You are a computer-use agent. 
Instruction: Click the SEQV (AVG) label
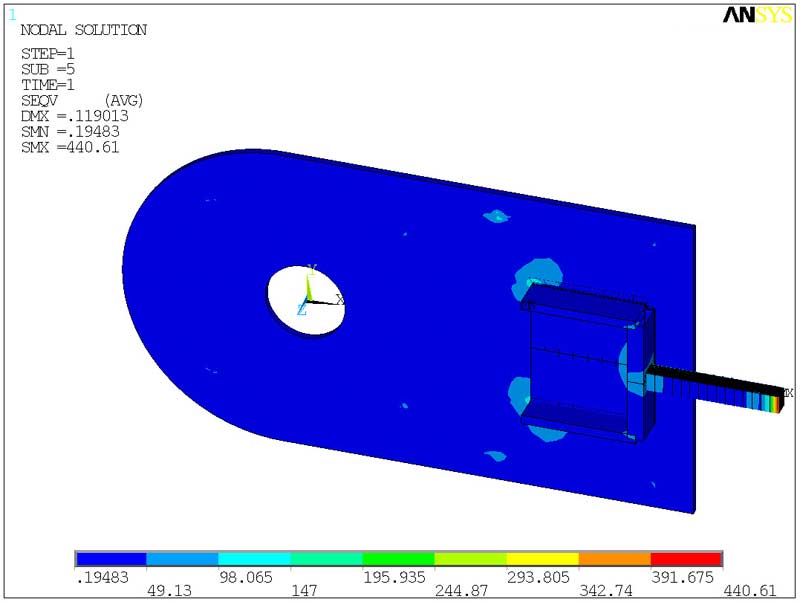click(82, 101)
